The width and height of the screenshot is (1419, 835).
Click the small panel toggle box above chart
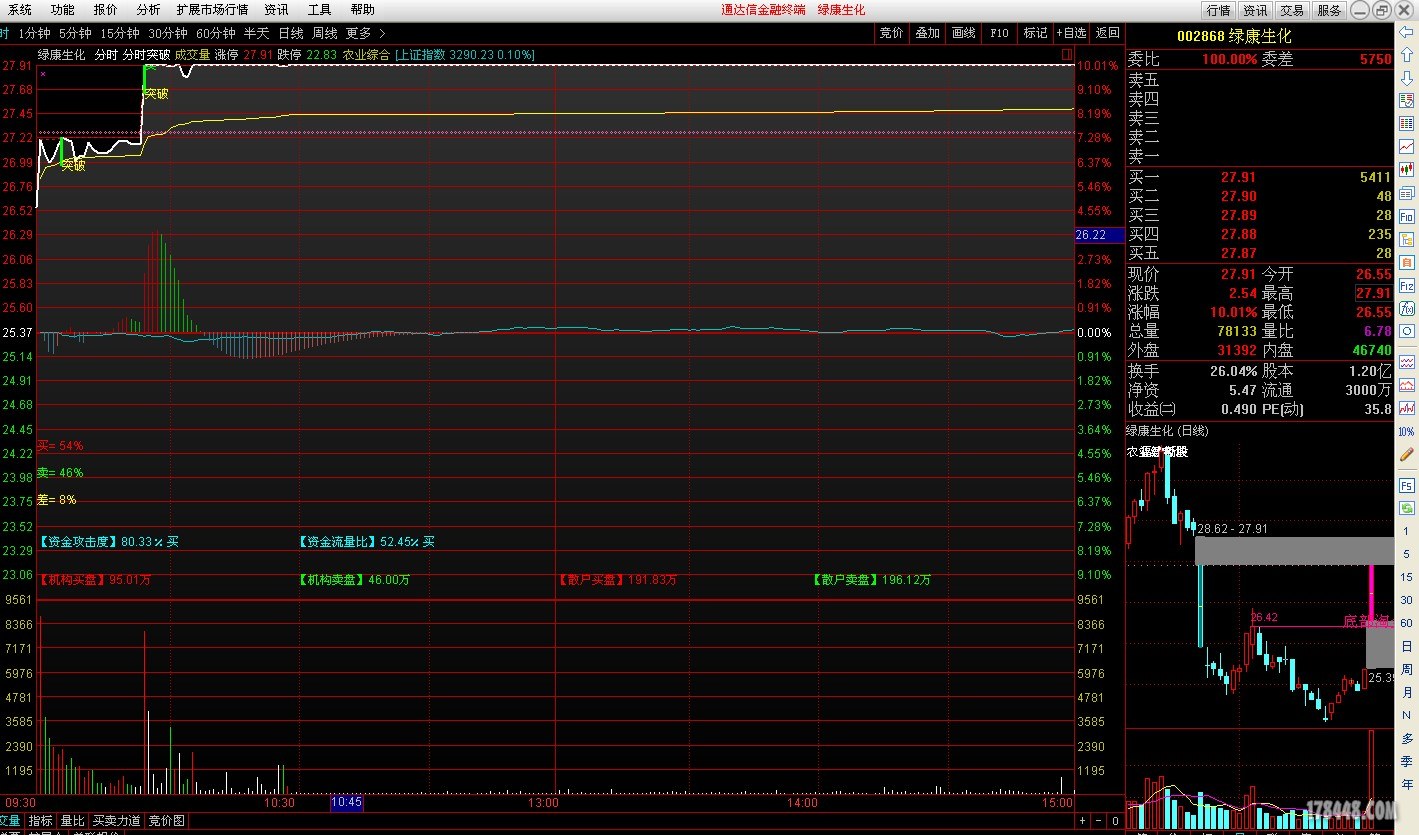coord(1067,53)
